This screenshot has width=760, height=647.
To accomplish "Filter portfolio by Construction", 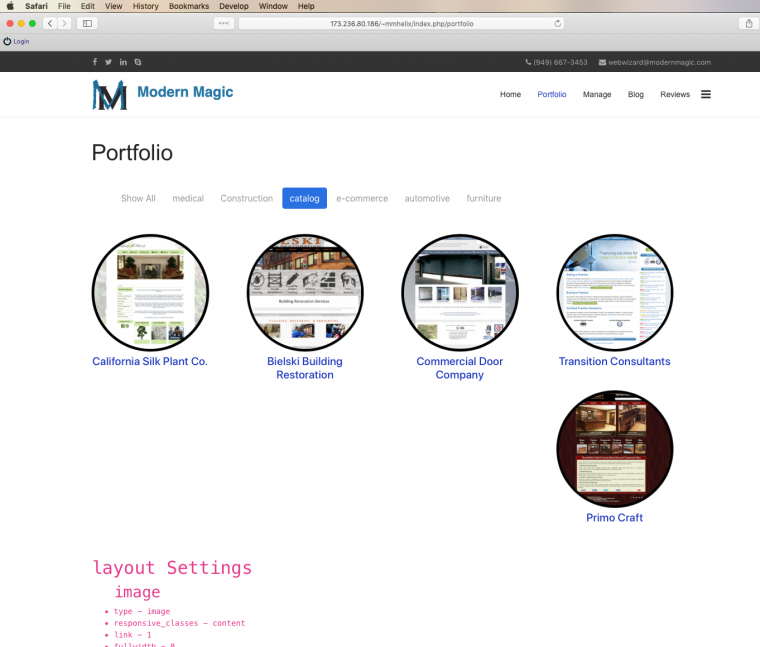I will coord(247,198).
